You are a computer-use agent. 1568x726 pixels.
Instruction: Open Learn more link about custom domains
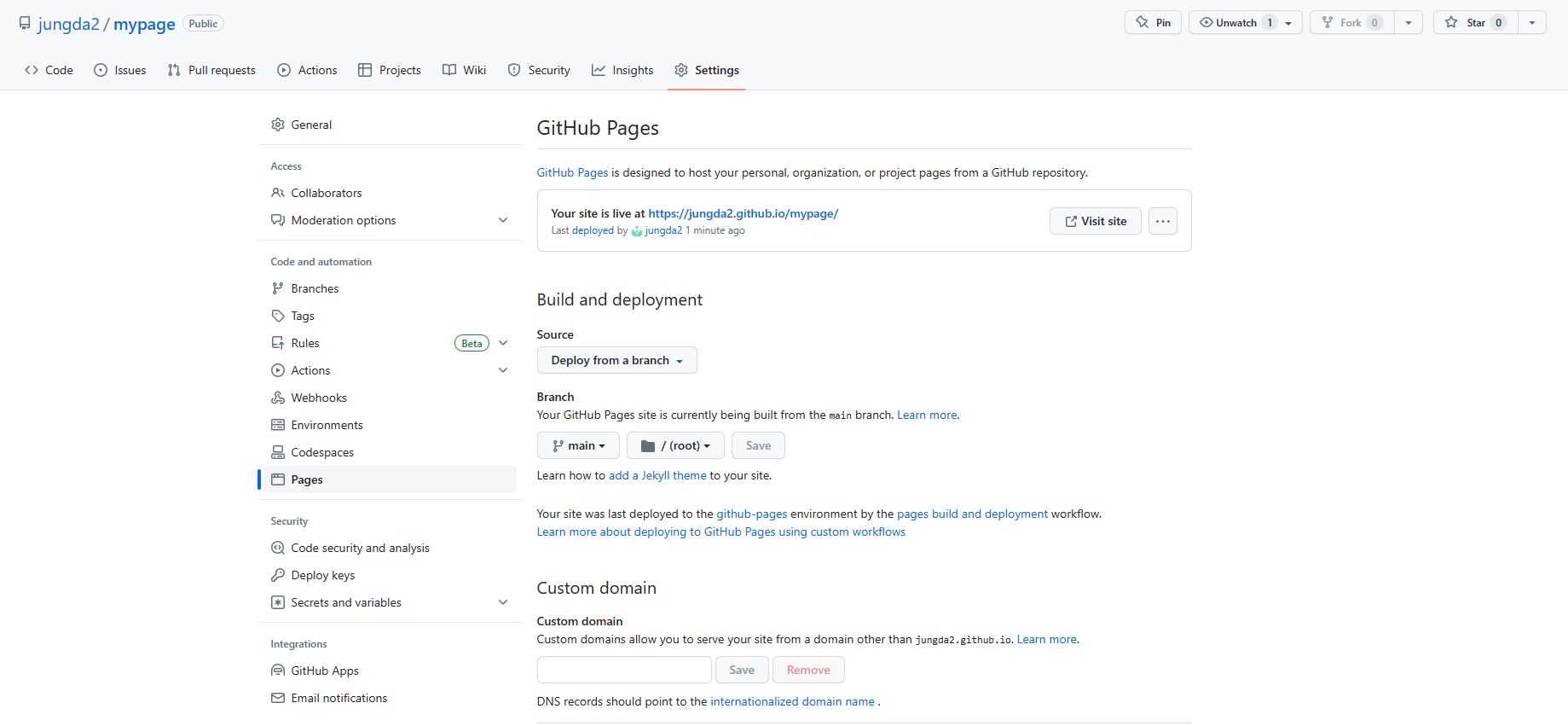[x=1047, y=639]
